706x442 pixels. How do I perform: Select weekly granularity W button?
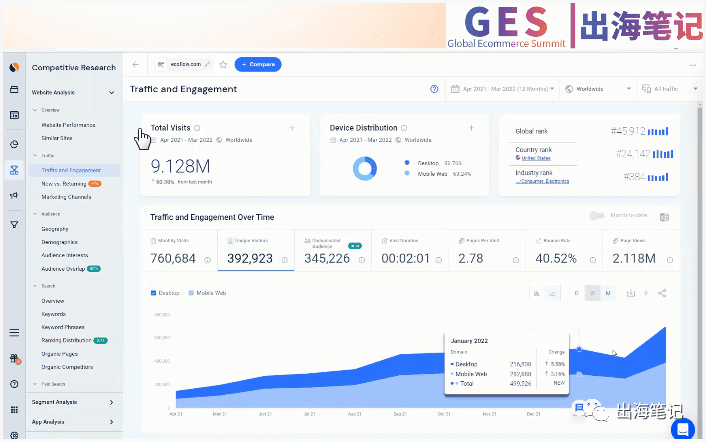pyautogui.click(x=592, y=293)
